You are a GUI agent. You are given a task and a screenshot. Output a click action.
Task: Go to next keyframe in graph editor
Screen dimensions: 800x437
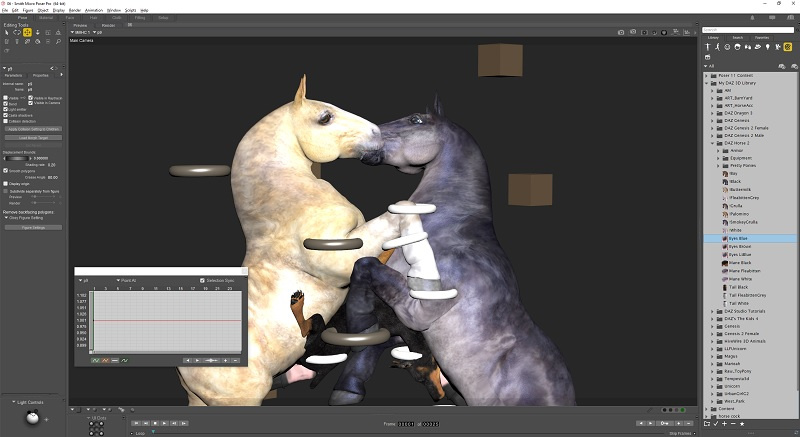(x=197, y=361)
